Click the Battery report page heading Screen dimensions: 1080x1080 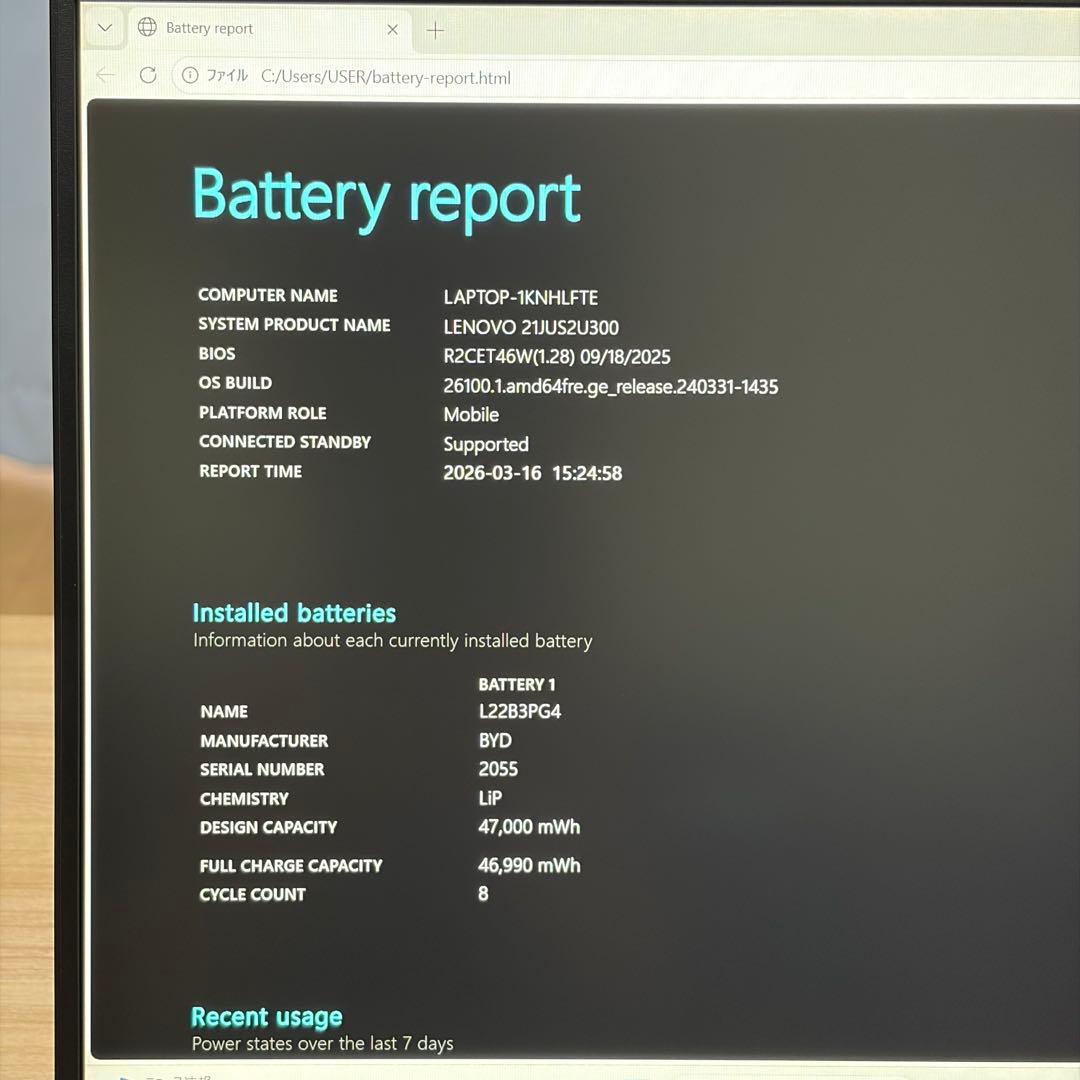coord(386,197)
